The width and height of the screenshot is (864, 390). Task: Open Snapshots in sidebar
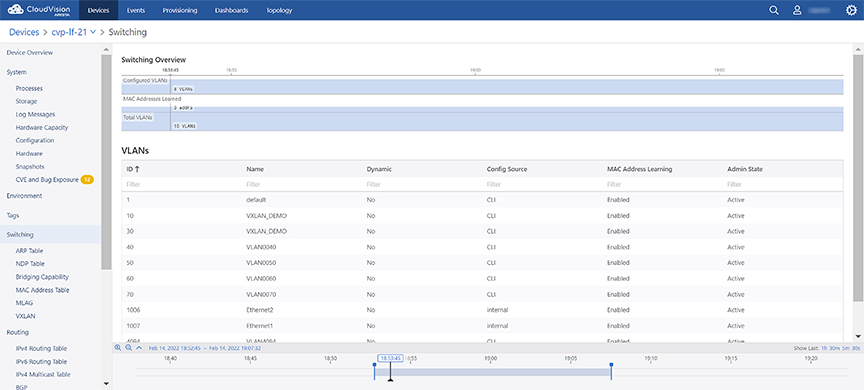point(30,166)
